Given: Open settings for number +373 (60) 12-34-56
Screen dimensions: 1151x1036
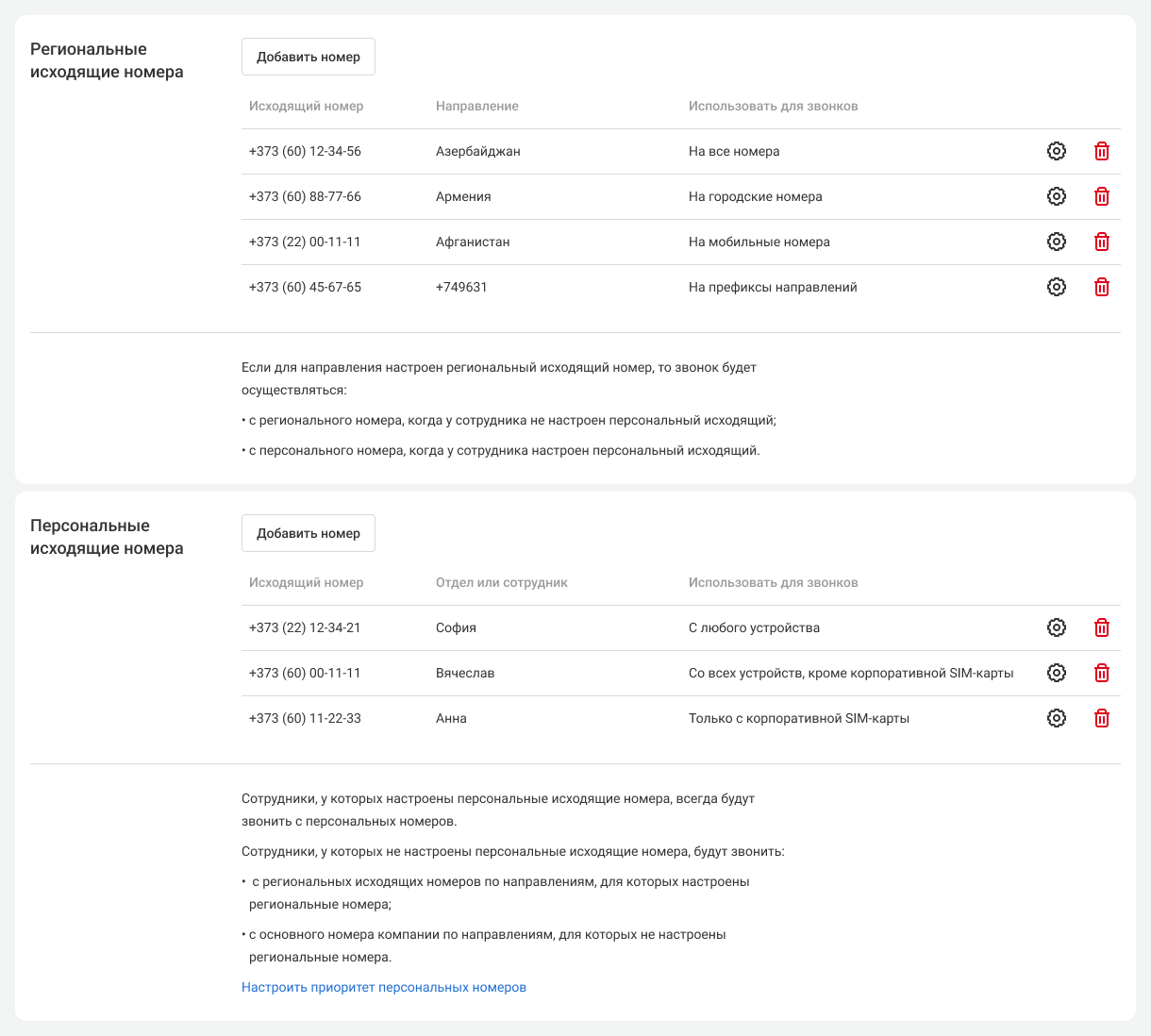Looking at the screenshot, I should [1057, 151].
